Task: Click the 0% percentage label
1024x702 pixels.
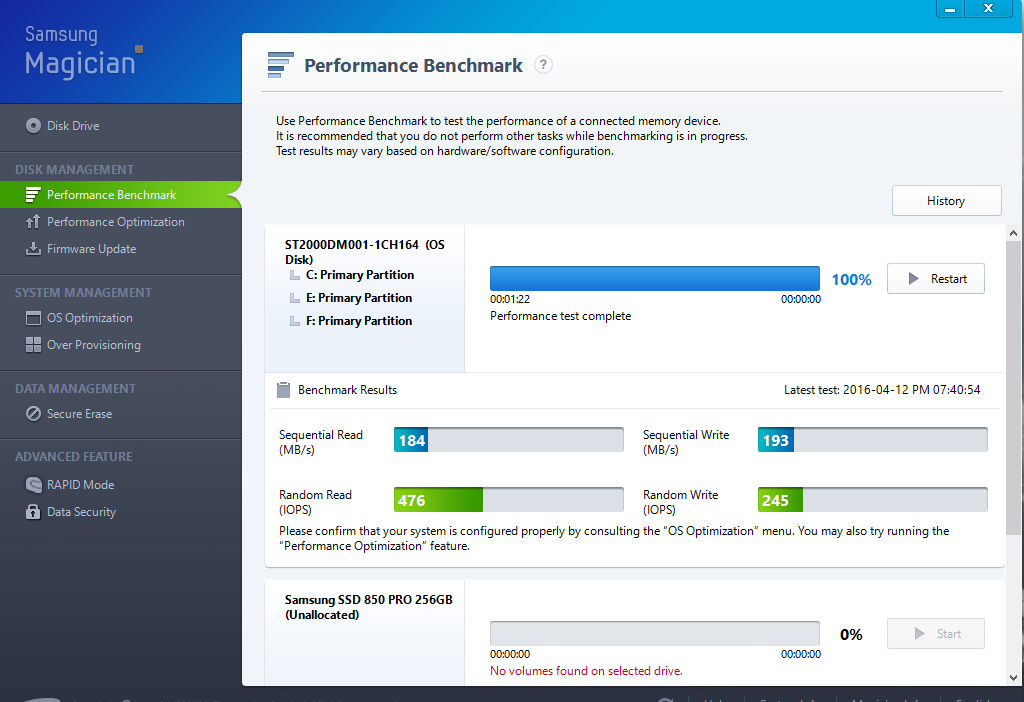Action: click(851, 635)
